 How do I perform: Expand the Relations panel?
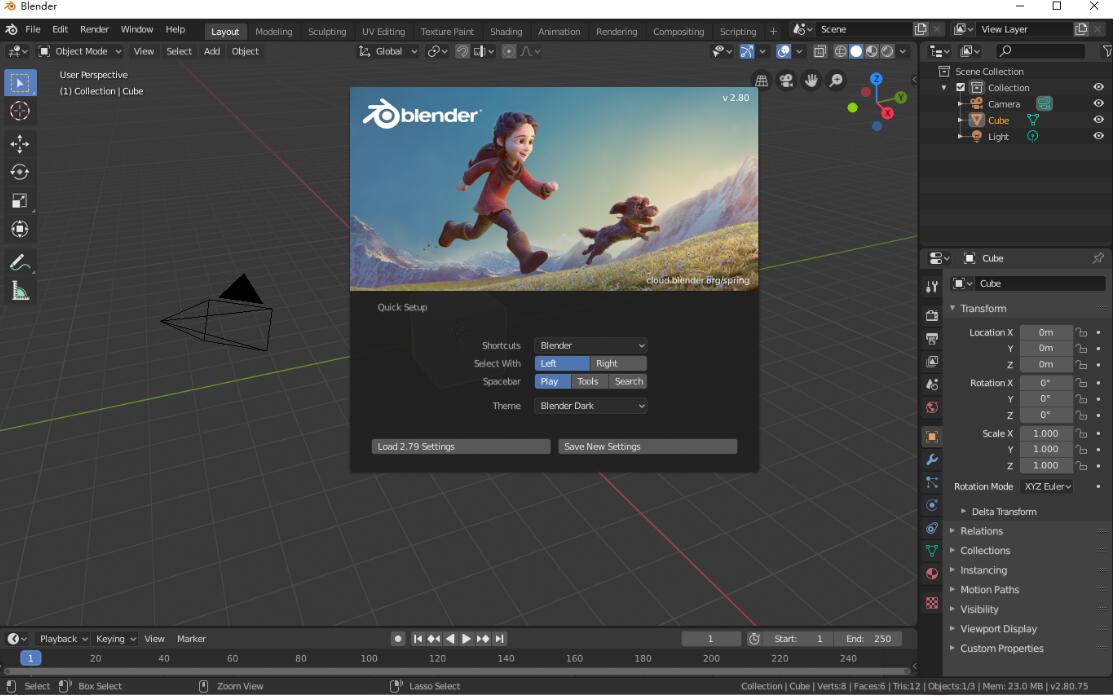tap(981, 531)
